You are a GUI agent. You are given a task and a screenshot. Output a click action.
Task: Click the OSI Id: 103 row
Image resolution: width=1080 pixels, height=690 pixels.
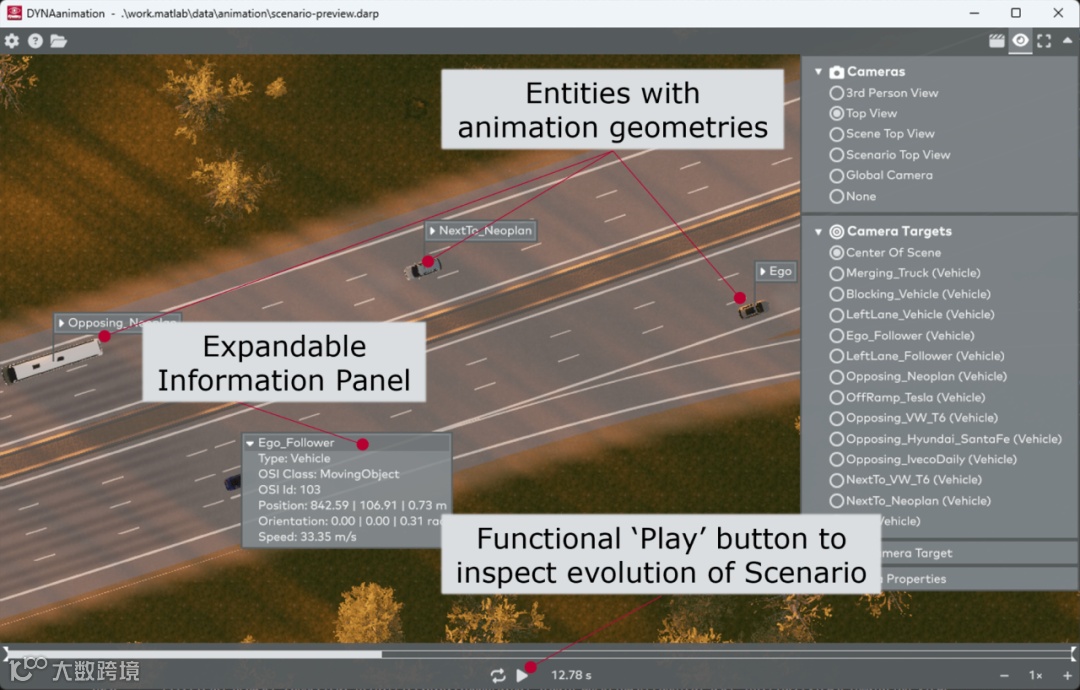point(289,490)
